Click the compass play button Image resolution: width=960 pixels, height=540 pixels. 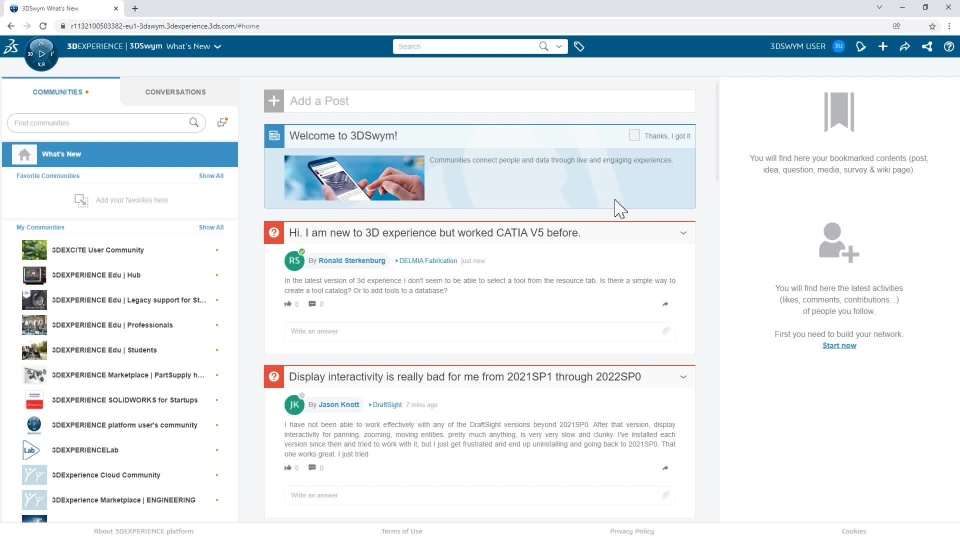tap(41, 54)
